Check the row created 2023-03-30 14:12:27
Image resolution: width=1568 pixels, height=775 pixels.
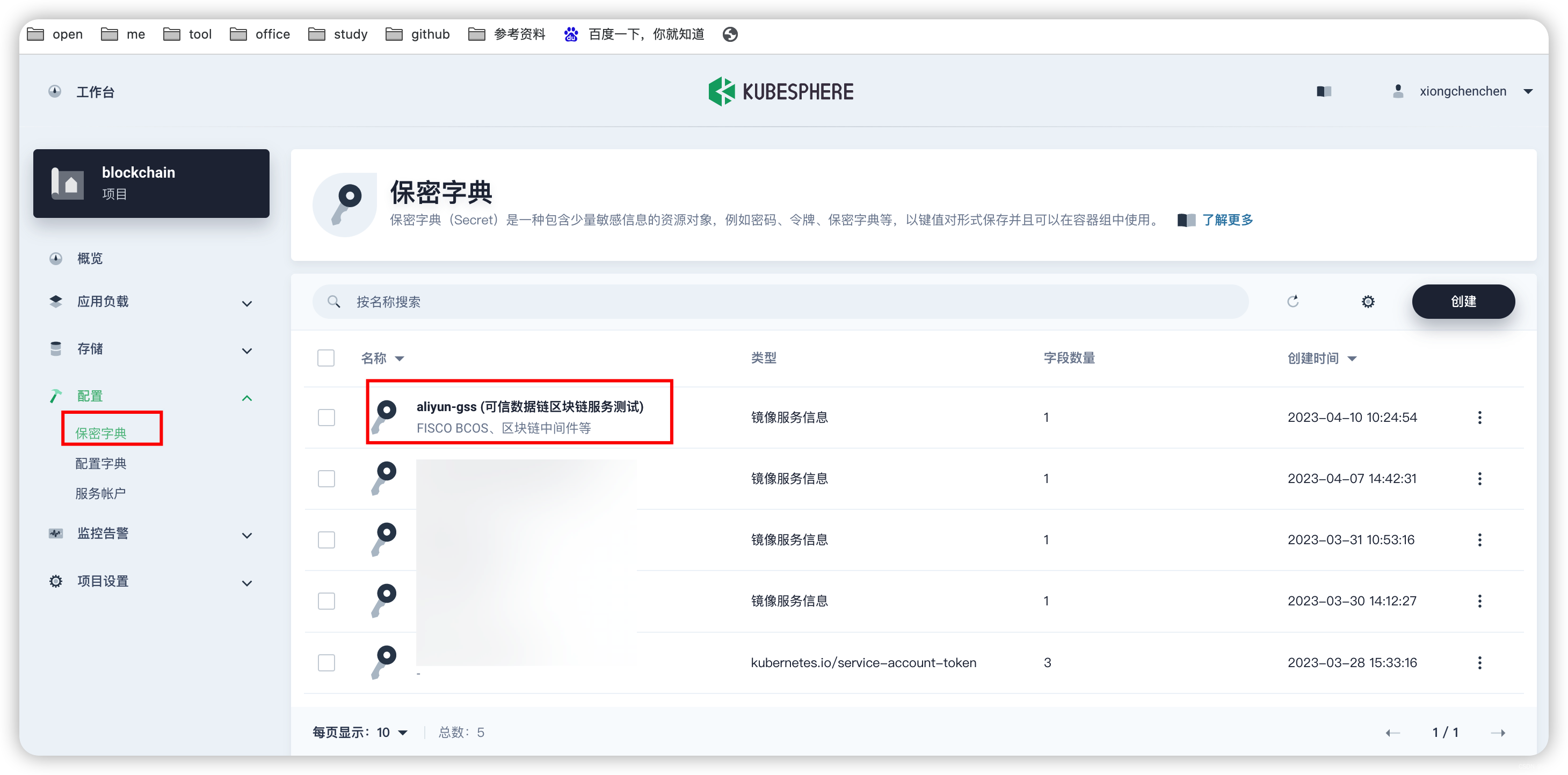click(326, 601)
